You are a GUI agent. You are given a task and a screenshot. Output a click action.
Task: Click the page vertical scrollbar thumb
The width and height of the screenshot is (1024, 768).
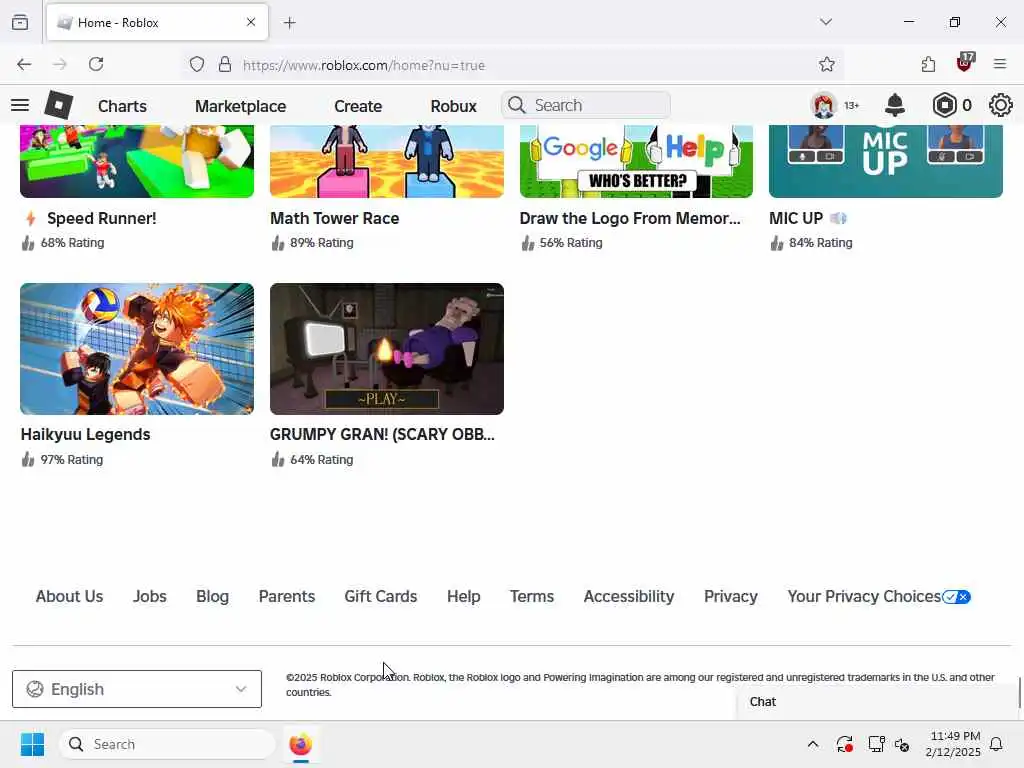pyautogui.click(x=1019, y=694)
